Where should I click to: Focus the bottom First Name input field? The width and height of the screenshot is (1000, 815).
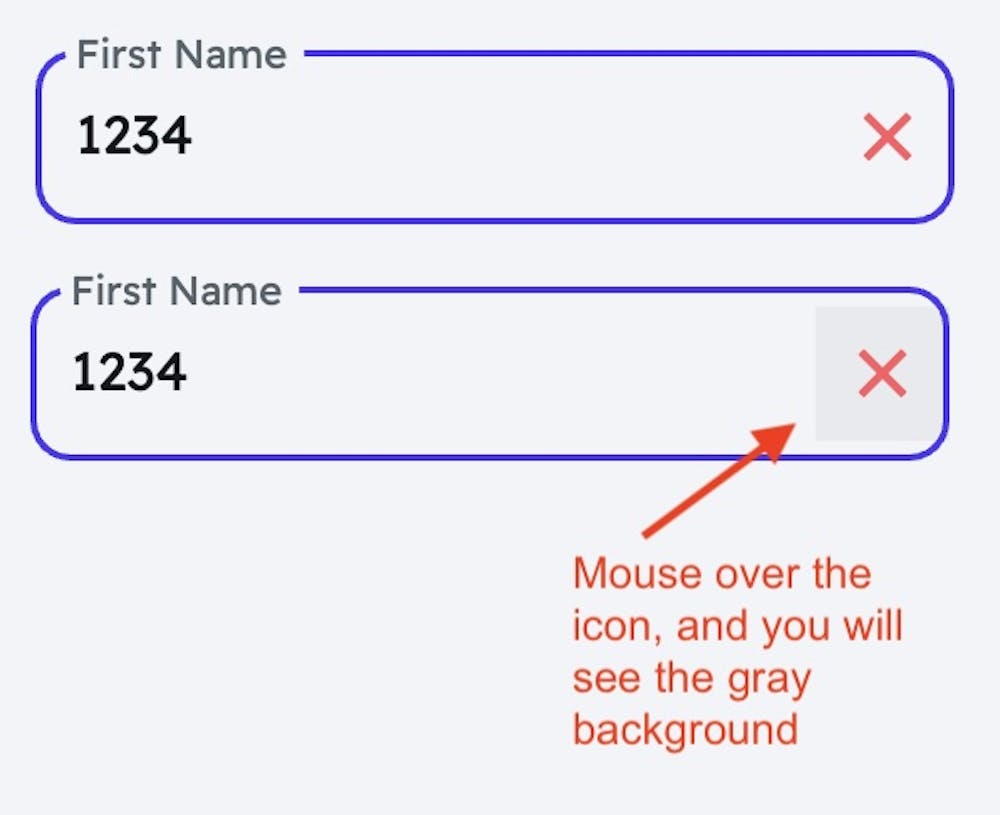(480, 374)
